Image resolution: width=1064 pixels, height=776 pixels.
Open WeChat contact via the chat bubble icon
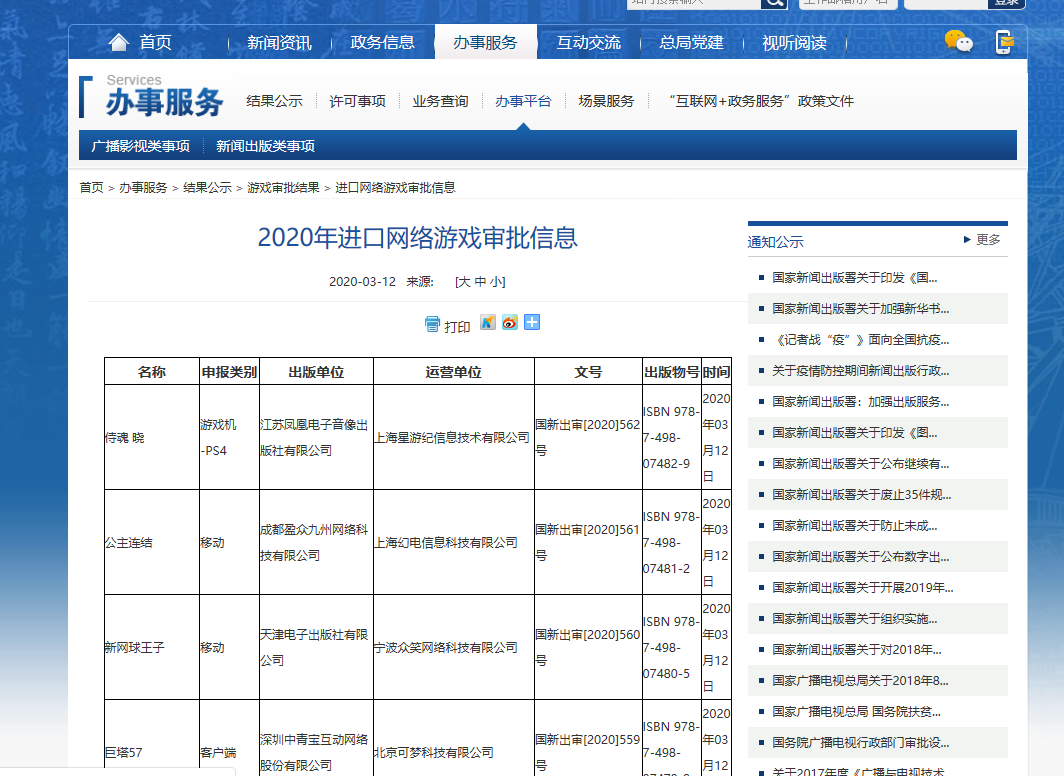[x=959, y=42]
